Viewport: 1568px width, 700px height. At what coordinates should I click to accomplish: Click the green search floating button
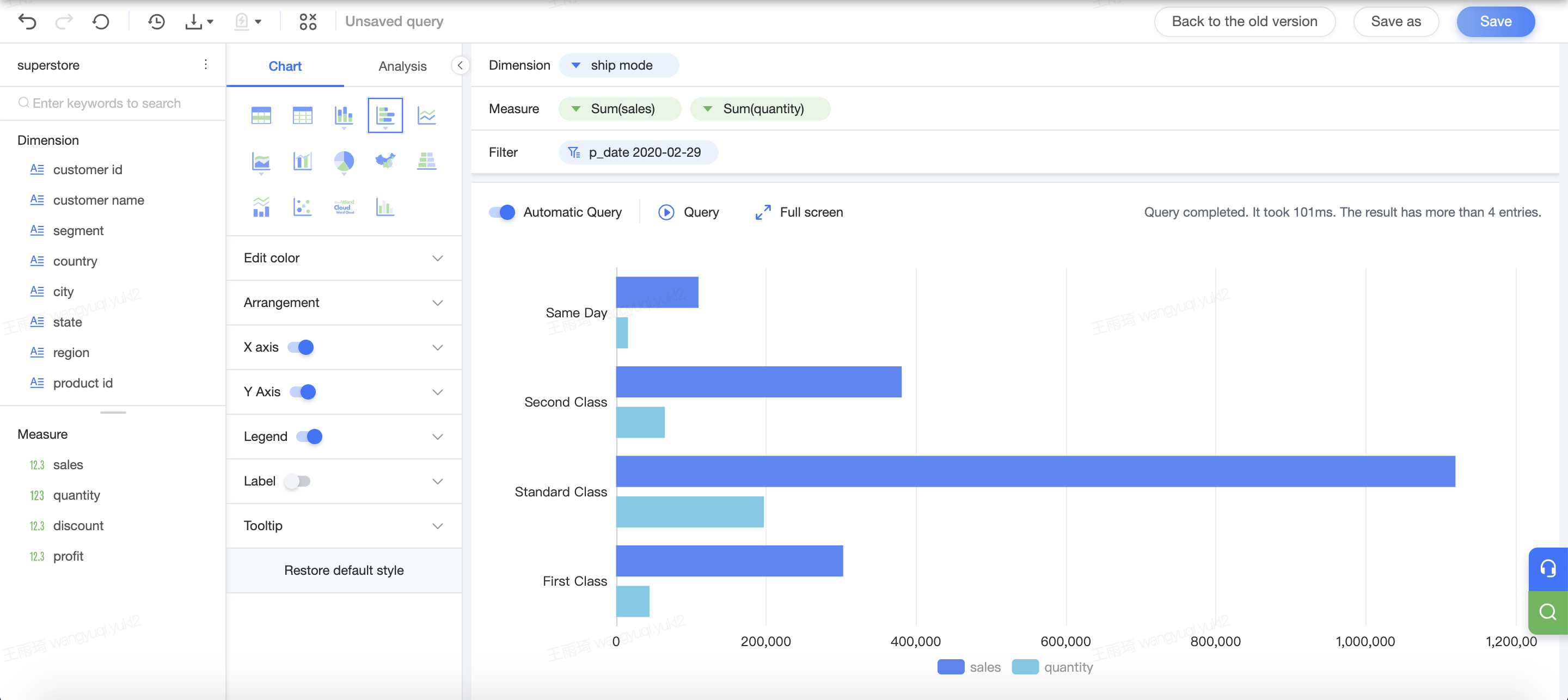pyautogui.click(x=1548, y=612)
